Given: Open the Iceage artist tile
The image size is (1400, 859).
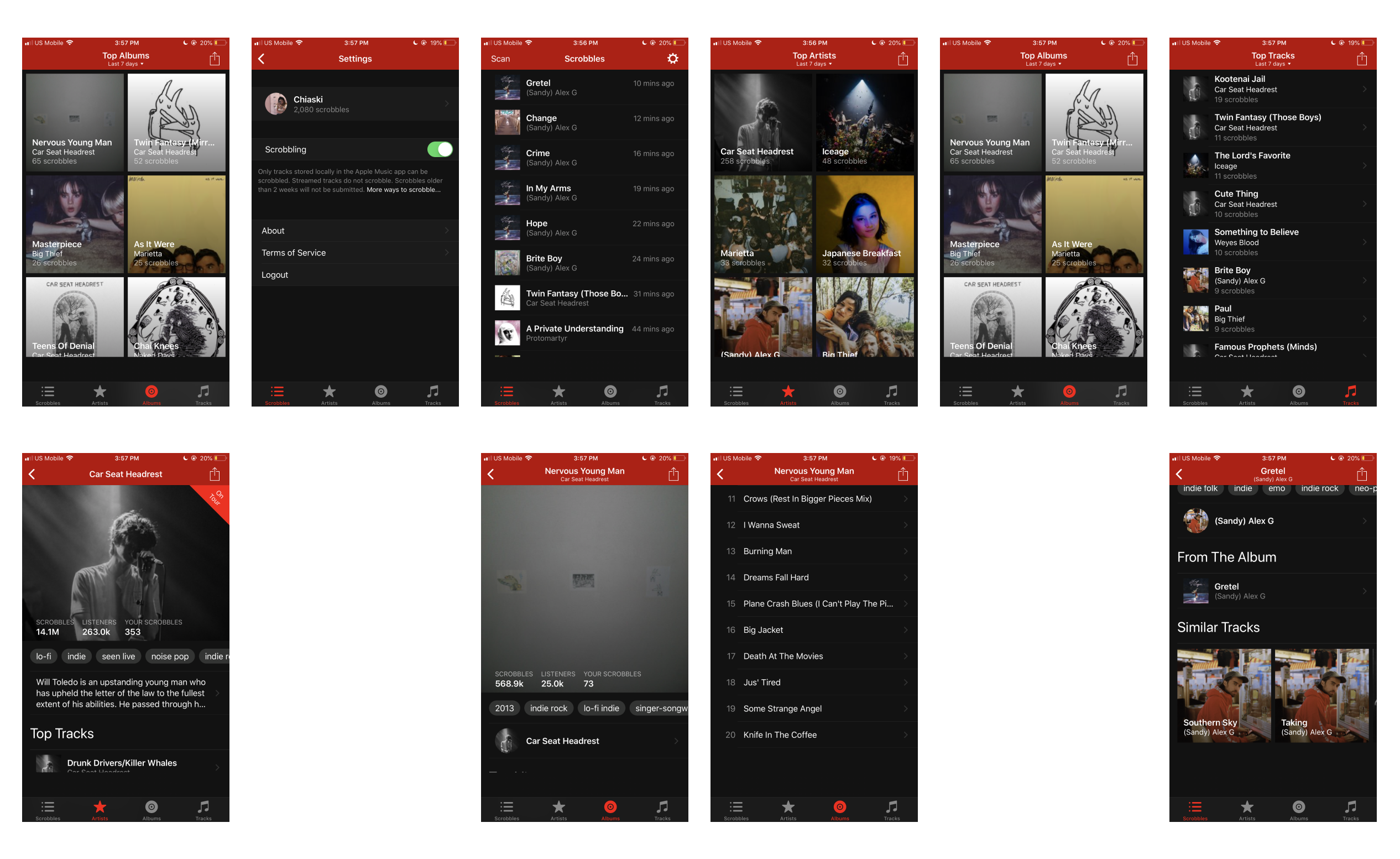Looking at the screenshot, I should 865,122.
